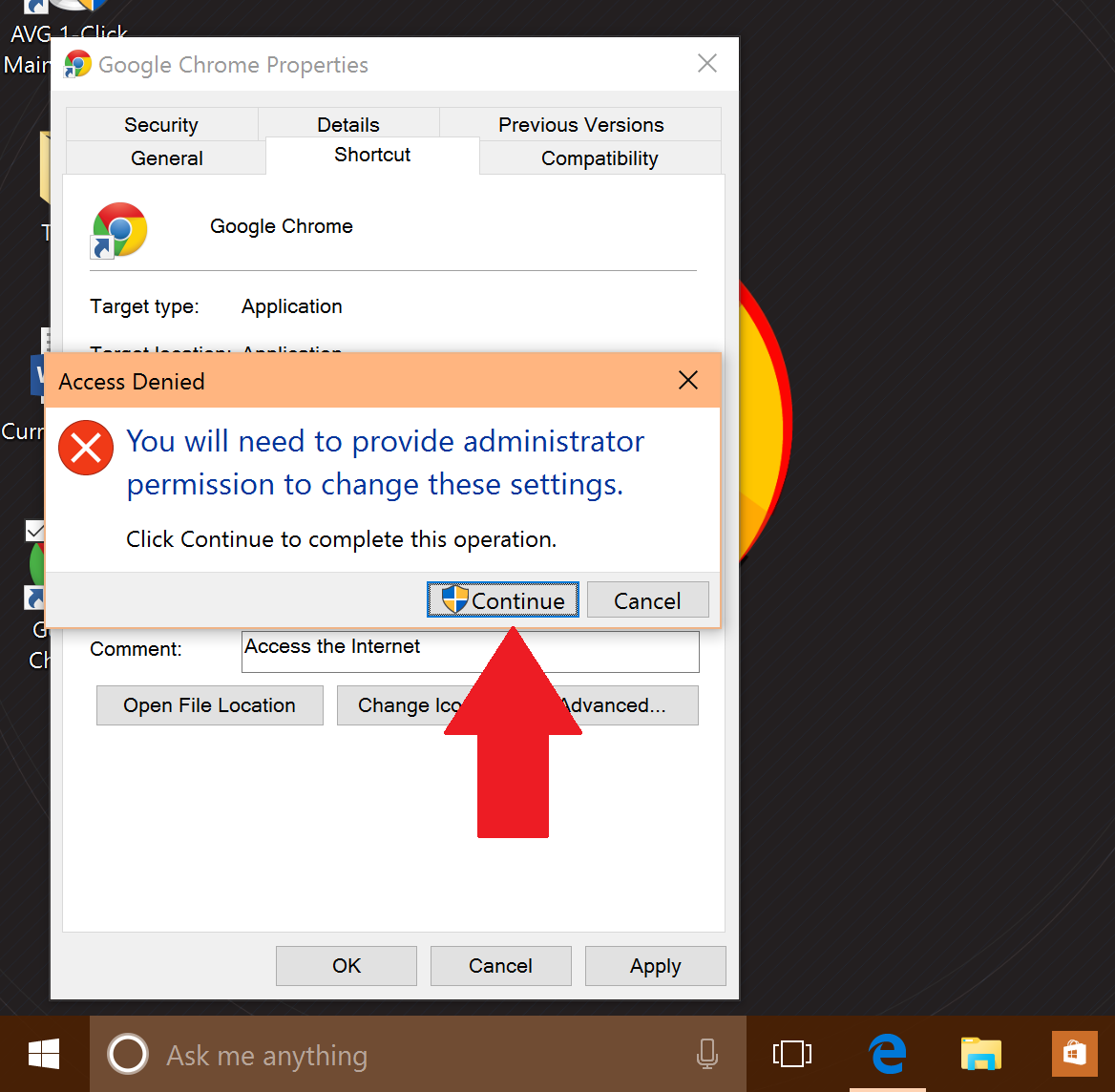
Task: Click the Ask me anything search box
Action: tap(267, 1054)
